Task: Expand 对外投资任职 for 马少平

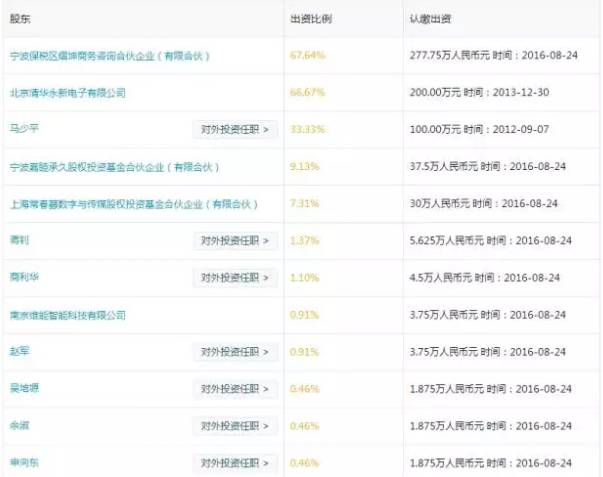Action: (235, 129)
